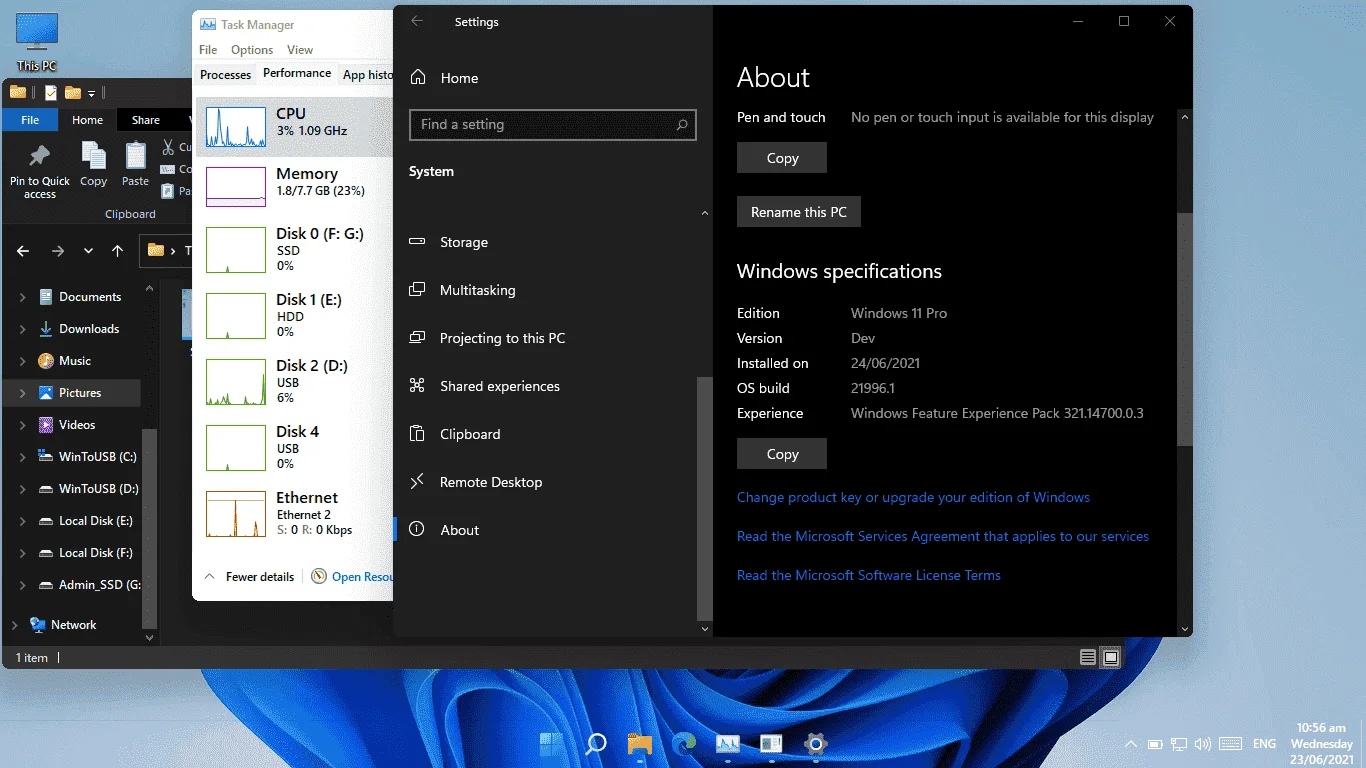Image resolution: width=1366 pixels, height=768 pixels.
Task: Expand Videos node chevron
Action: [23, 425]
